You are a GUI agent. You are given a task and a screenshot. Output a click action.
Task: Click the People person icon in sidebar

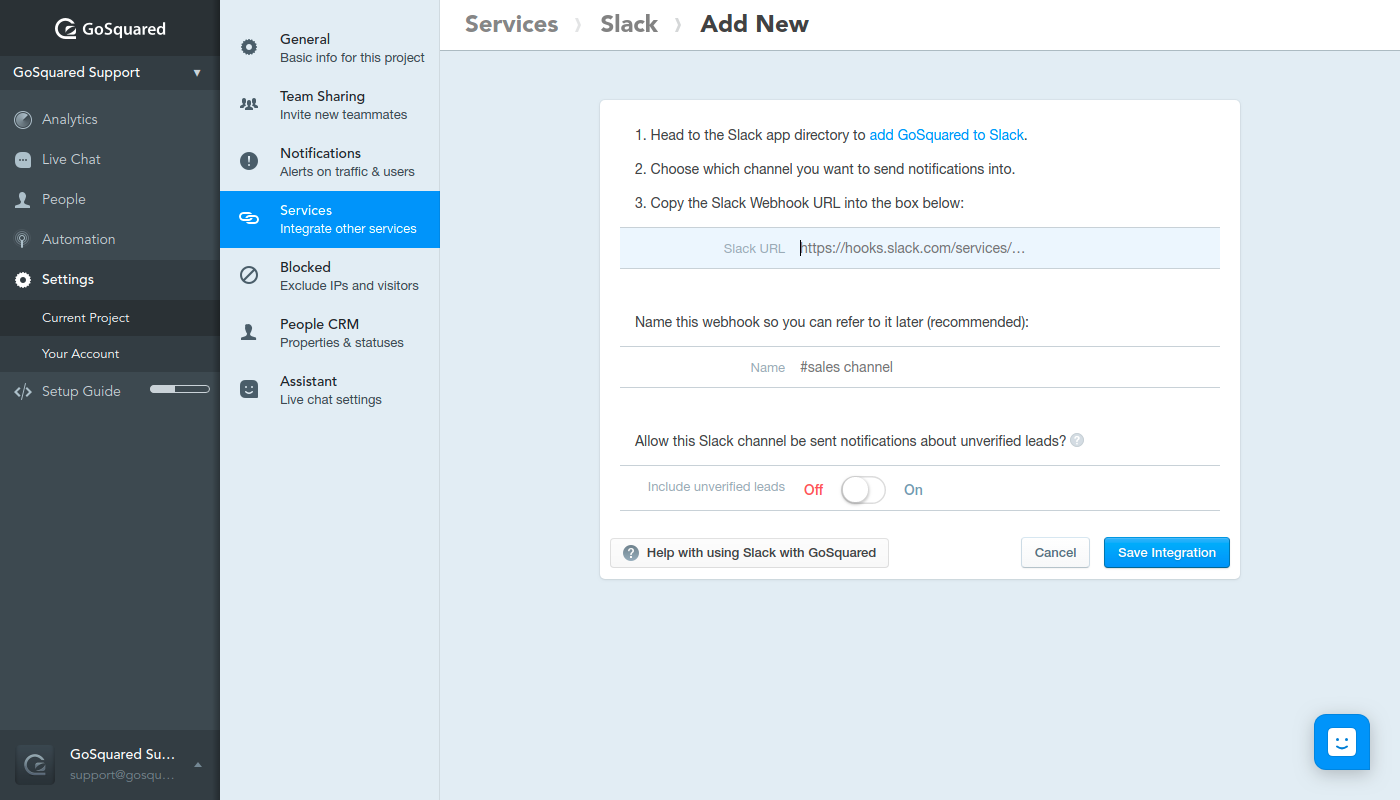click(23, 200)
